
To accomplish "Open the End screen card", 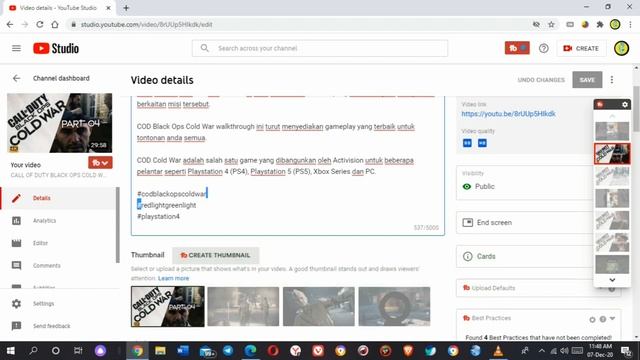I will (x=524, y=222).
